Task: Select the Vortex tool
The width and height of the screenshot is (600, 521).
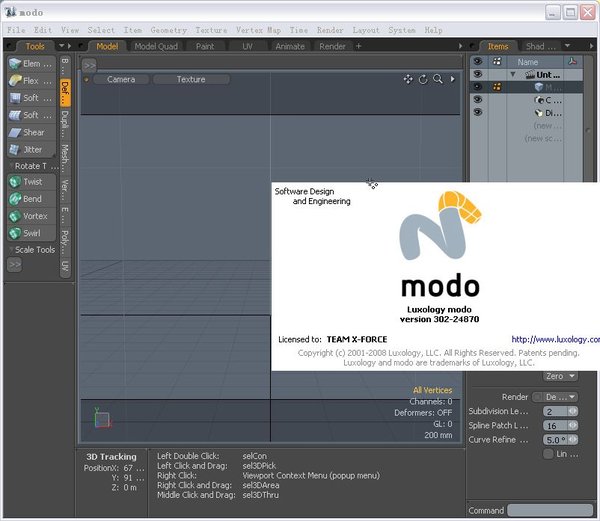Action: pos(31,216)
